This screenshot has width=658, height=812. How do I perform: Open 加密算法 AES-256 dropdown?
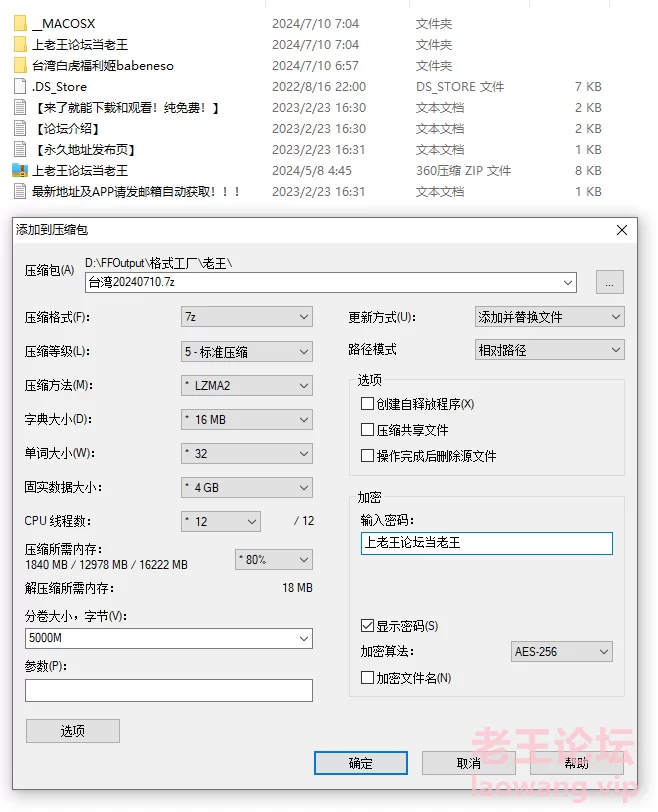tap(561, 651)
